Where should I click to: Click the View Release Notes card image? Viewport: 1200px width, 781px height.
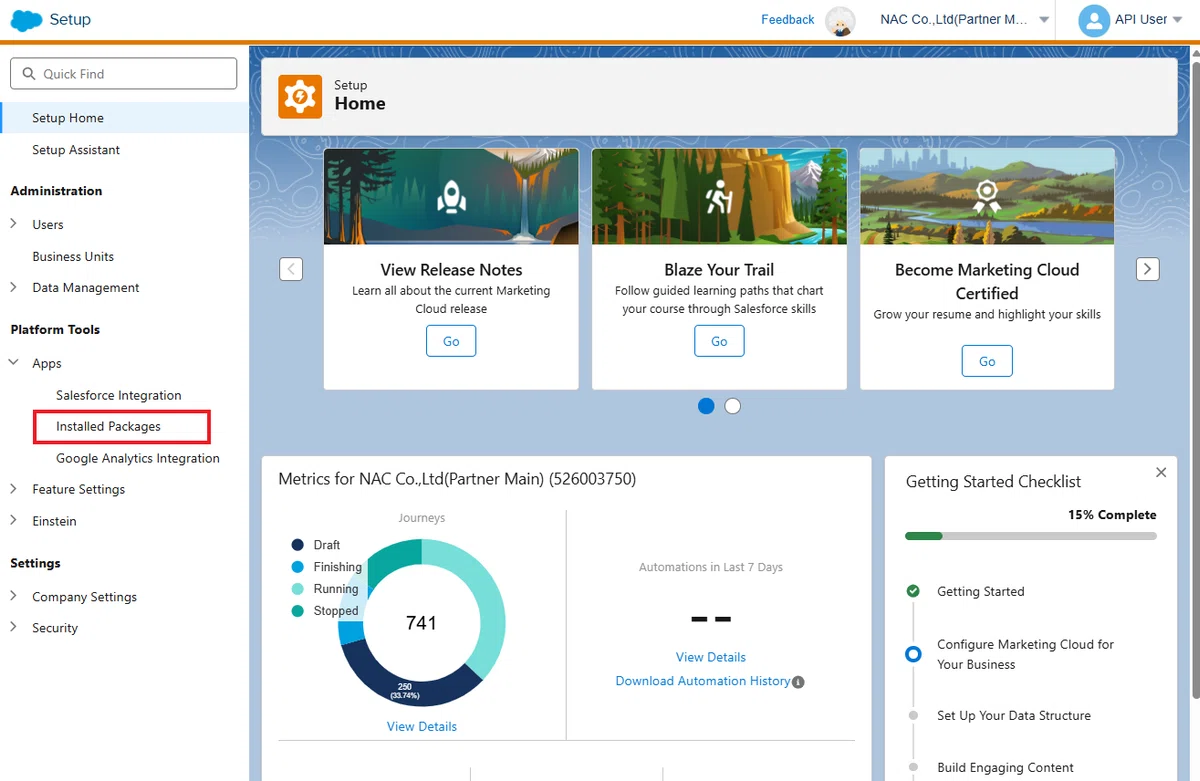pyautogui.click(x=451, y=197)
